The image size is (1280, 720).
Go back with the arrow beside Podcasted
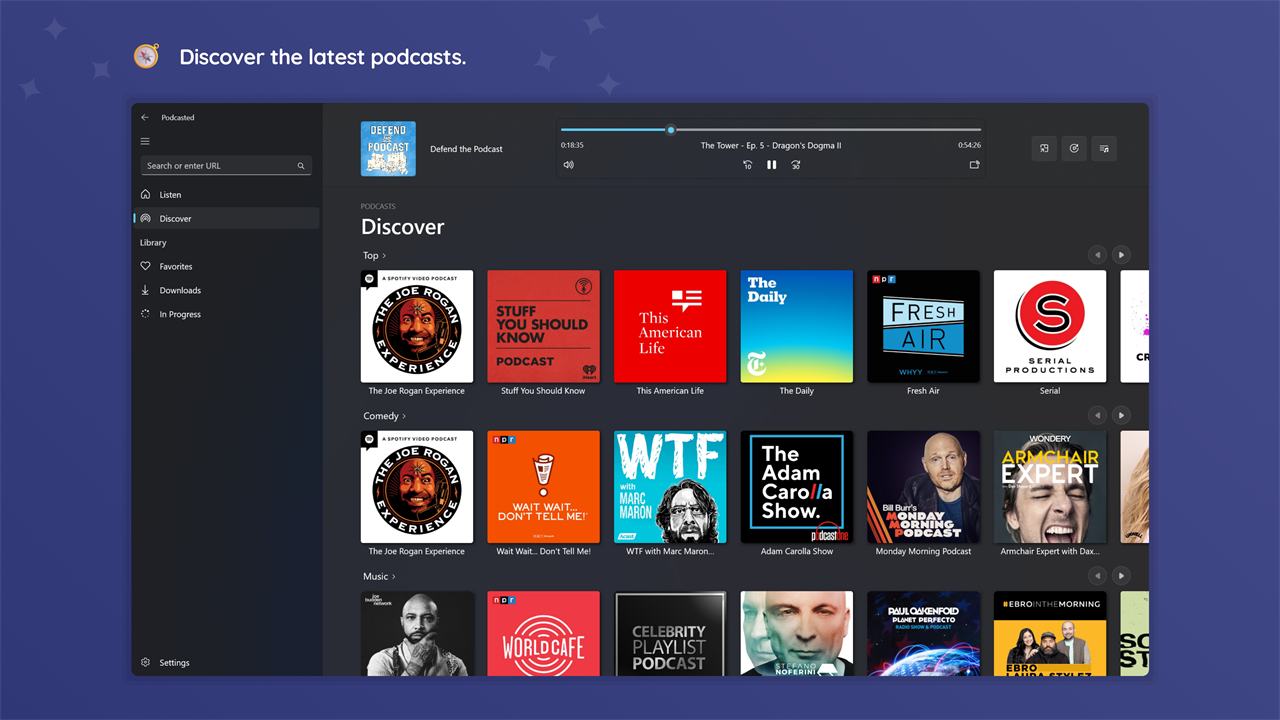[145, 117]
